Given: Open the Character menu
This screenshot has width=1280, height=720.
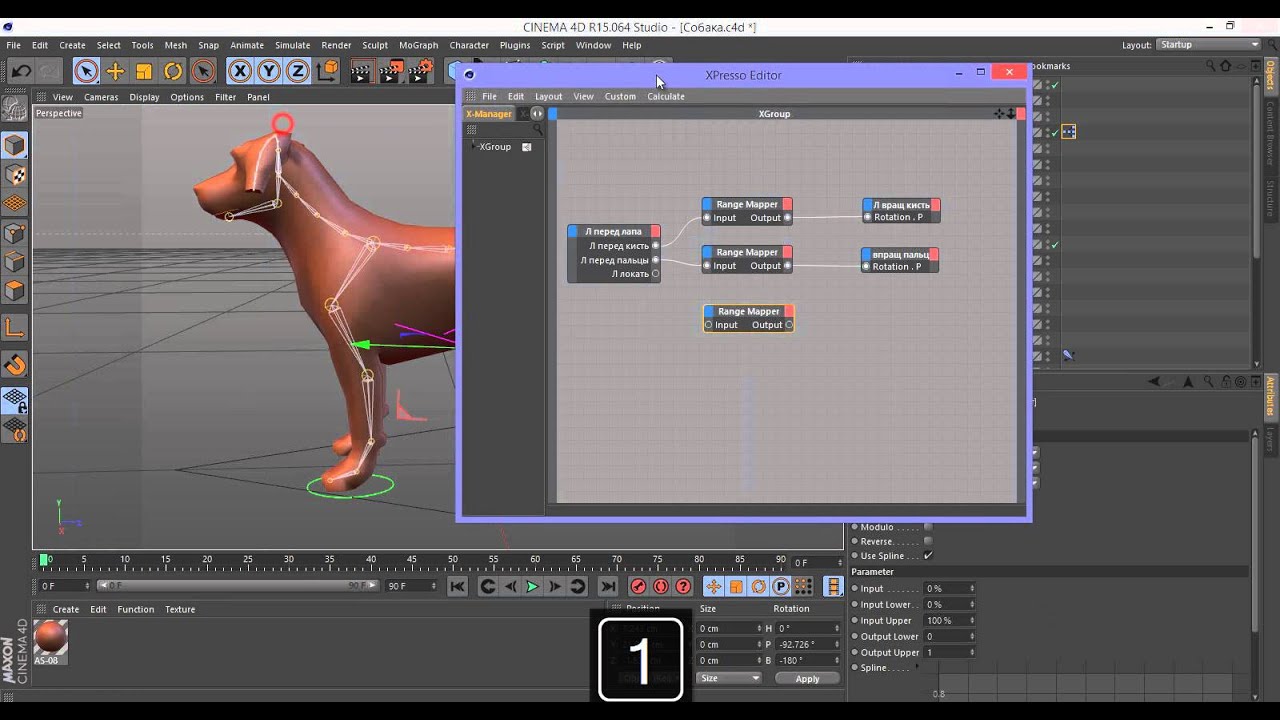Looking at the screenshot, I should pos(469,45).
